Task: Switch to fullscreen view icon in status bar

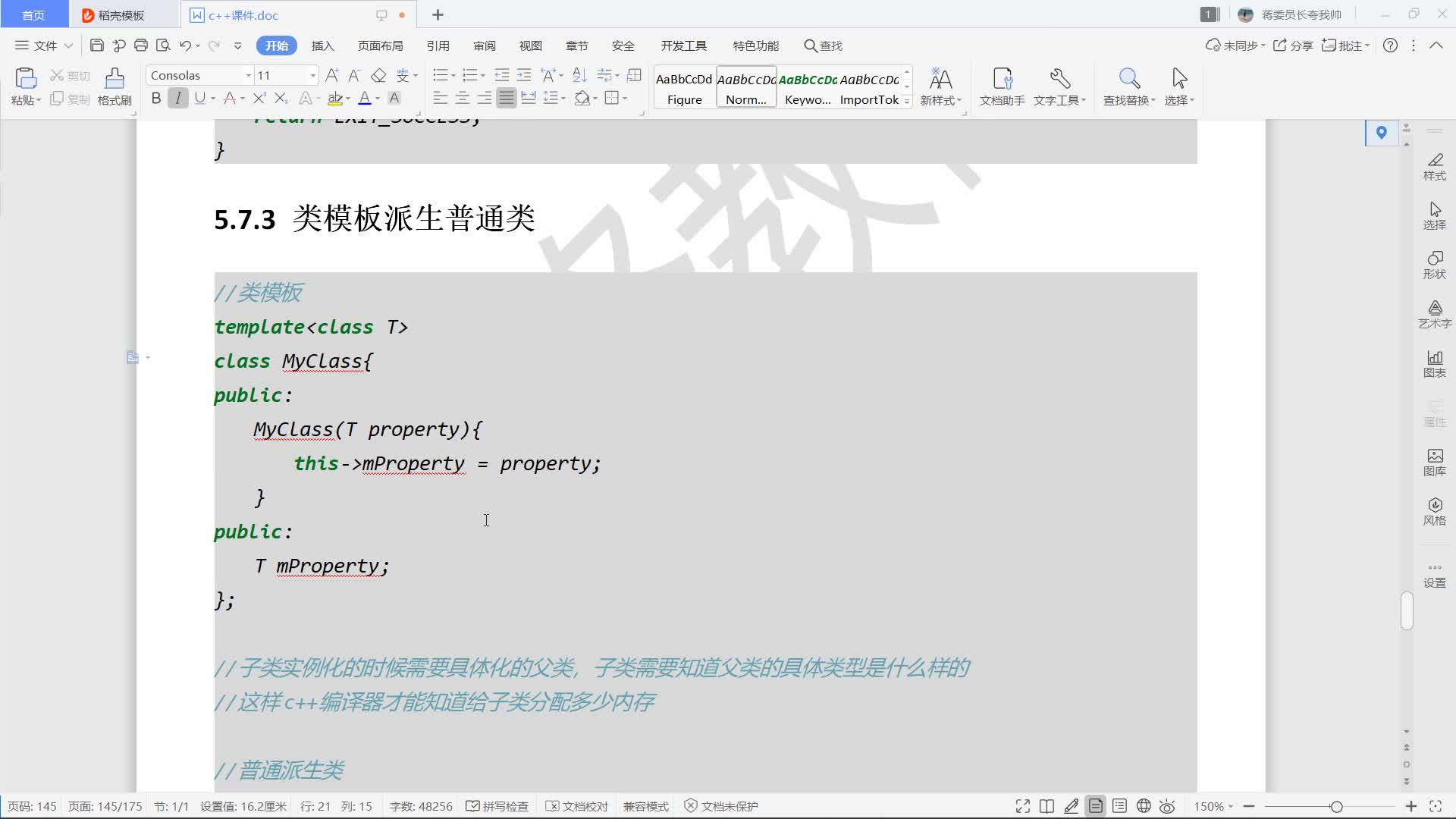Action: point(1023,806)
